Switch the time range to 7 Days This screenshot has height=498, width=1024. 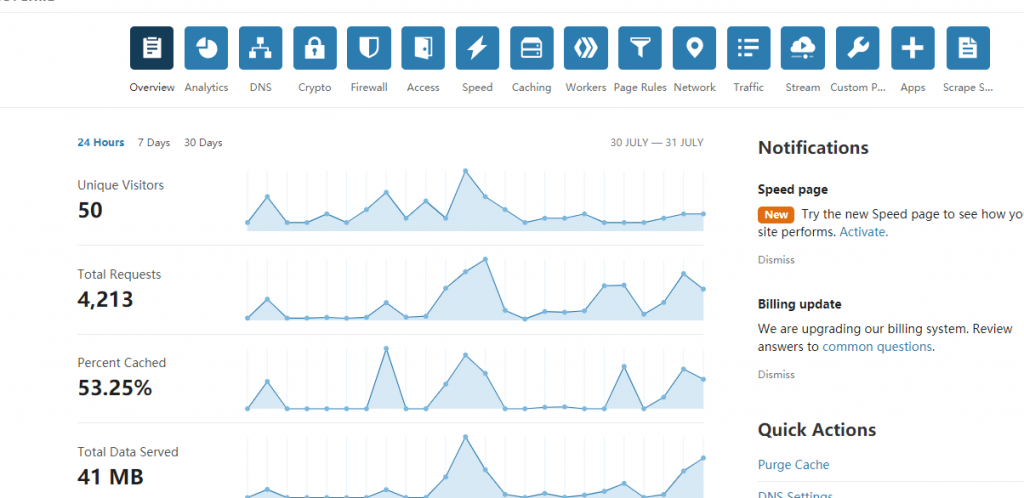154,143
